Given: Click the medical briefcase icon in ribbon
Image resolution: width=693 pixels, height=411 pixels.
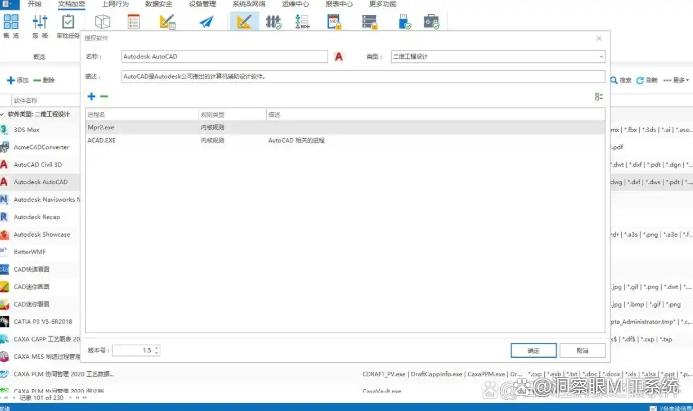Looking at the screenshot, I should [431, 22].
